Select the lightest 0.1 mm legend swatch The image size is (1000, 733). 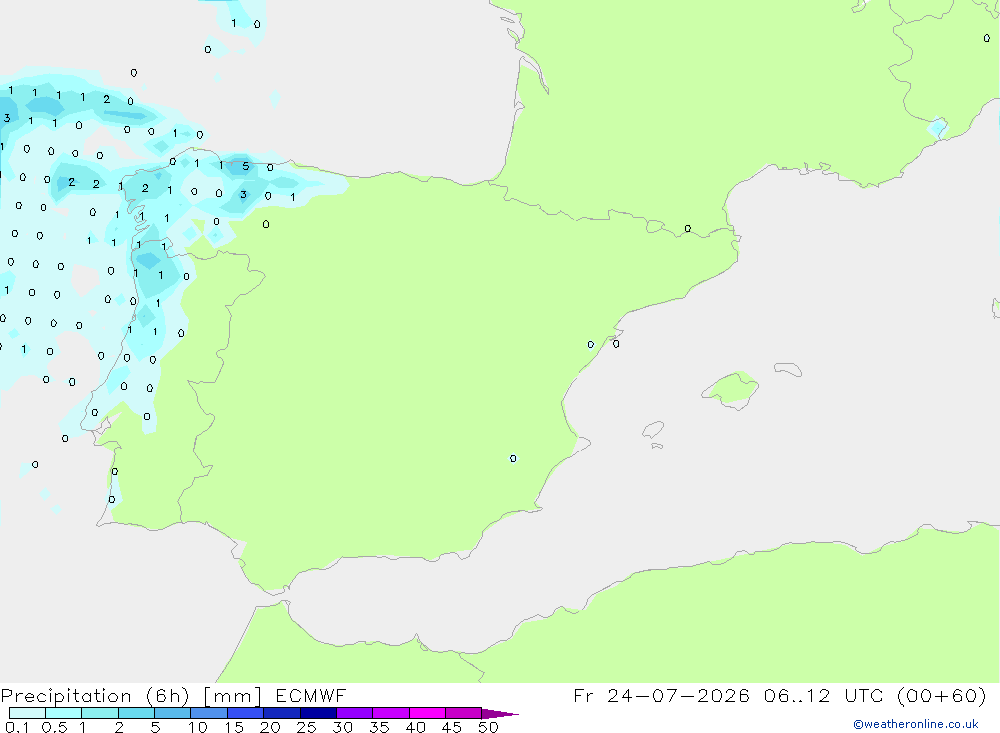(x=27, y=713)
